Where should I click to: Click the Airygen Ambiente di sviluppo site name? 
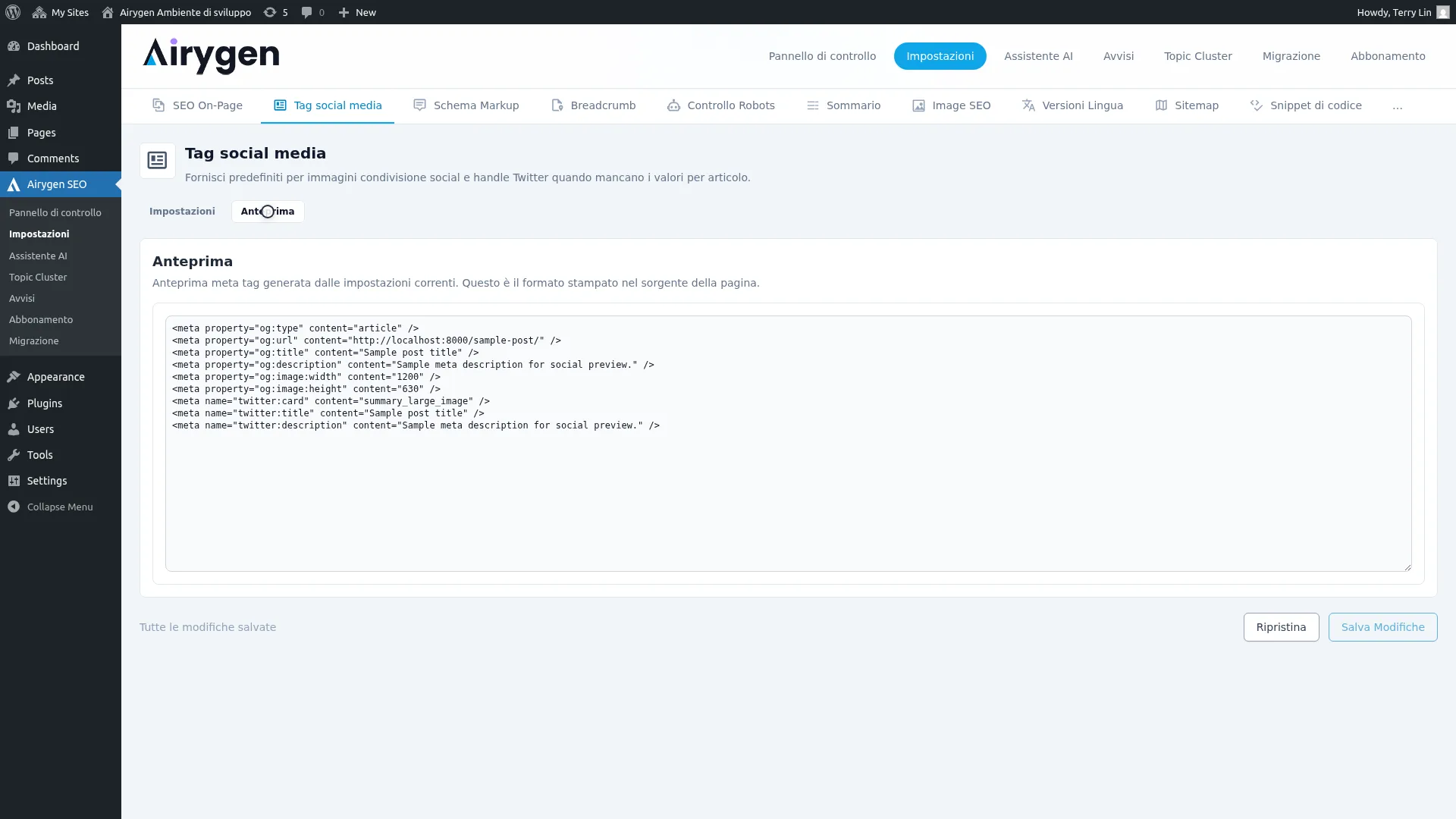185,12
